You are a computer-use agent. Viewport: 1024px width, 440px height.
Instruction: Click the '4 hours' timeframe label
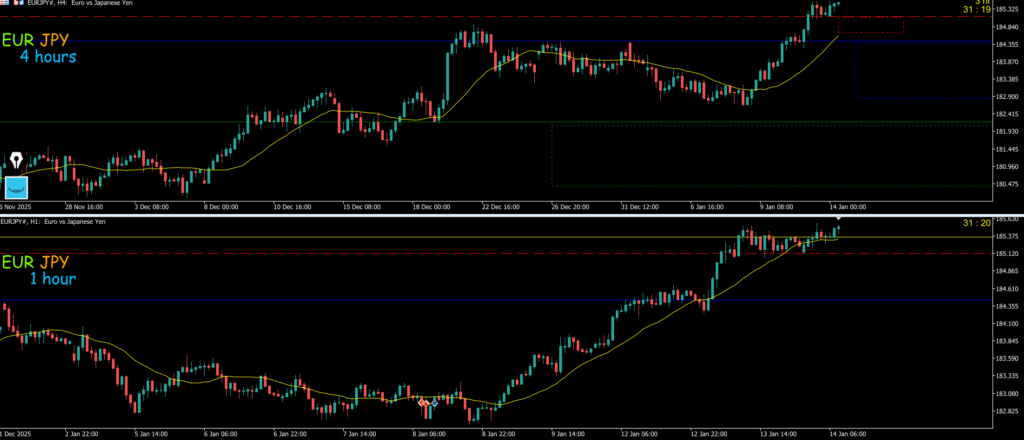click(47, 57)
